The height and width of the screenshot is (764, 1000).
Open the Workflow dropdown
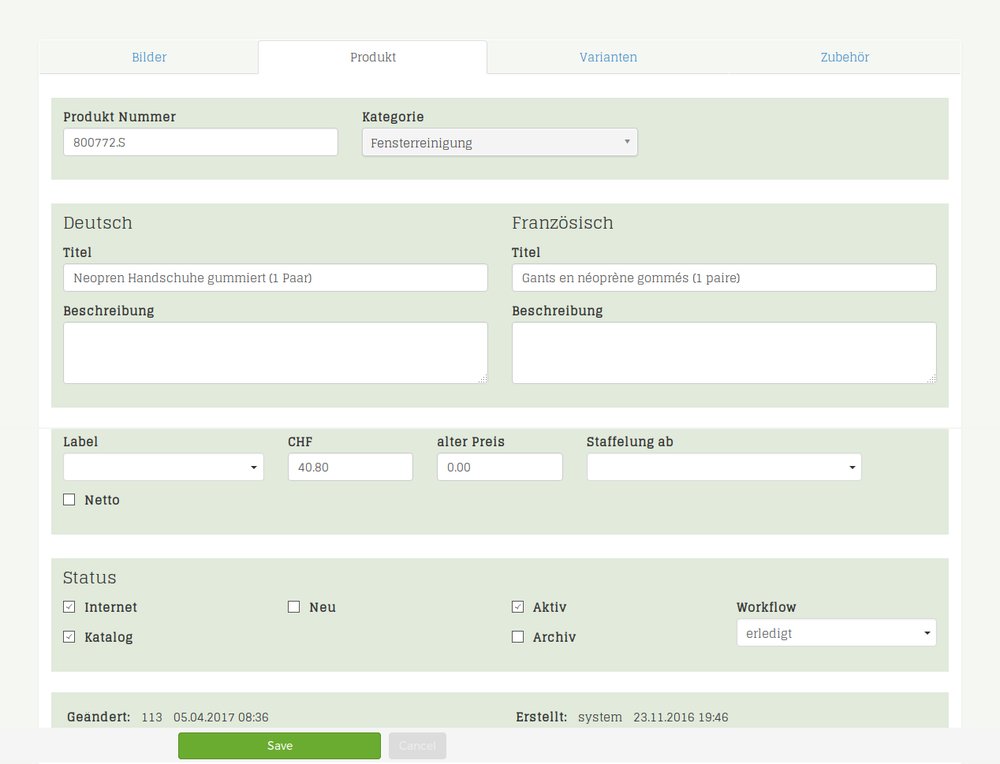836,633
